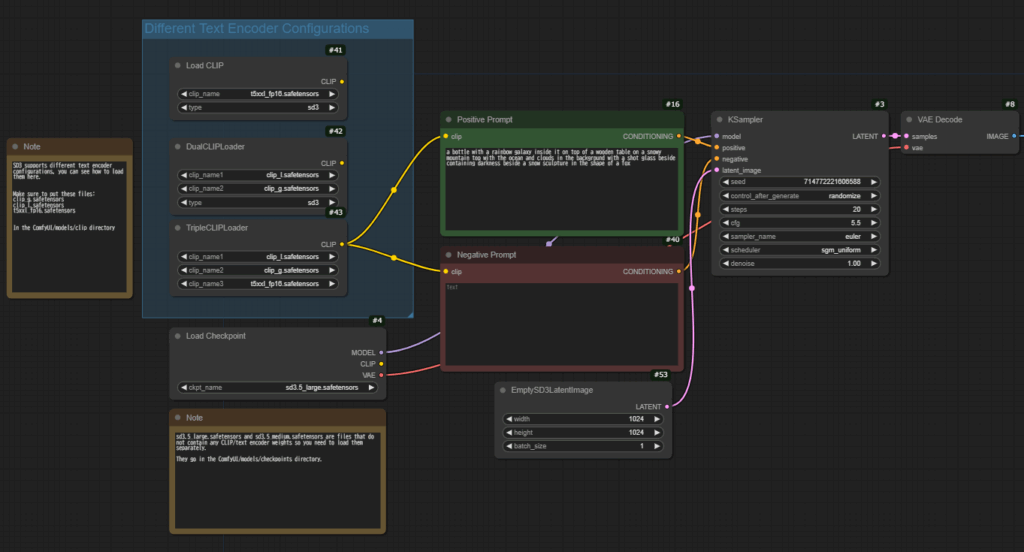Increase batch_size with its right arrow

pyautogui.click(x=657, y=446)
